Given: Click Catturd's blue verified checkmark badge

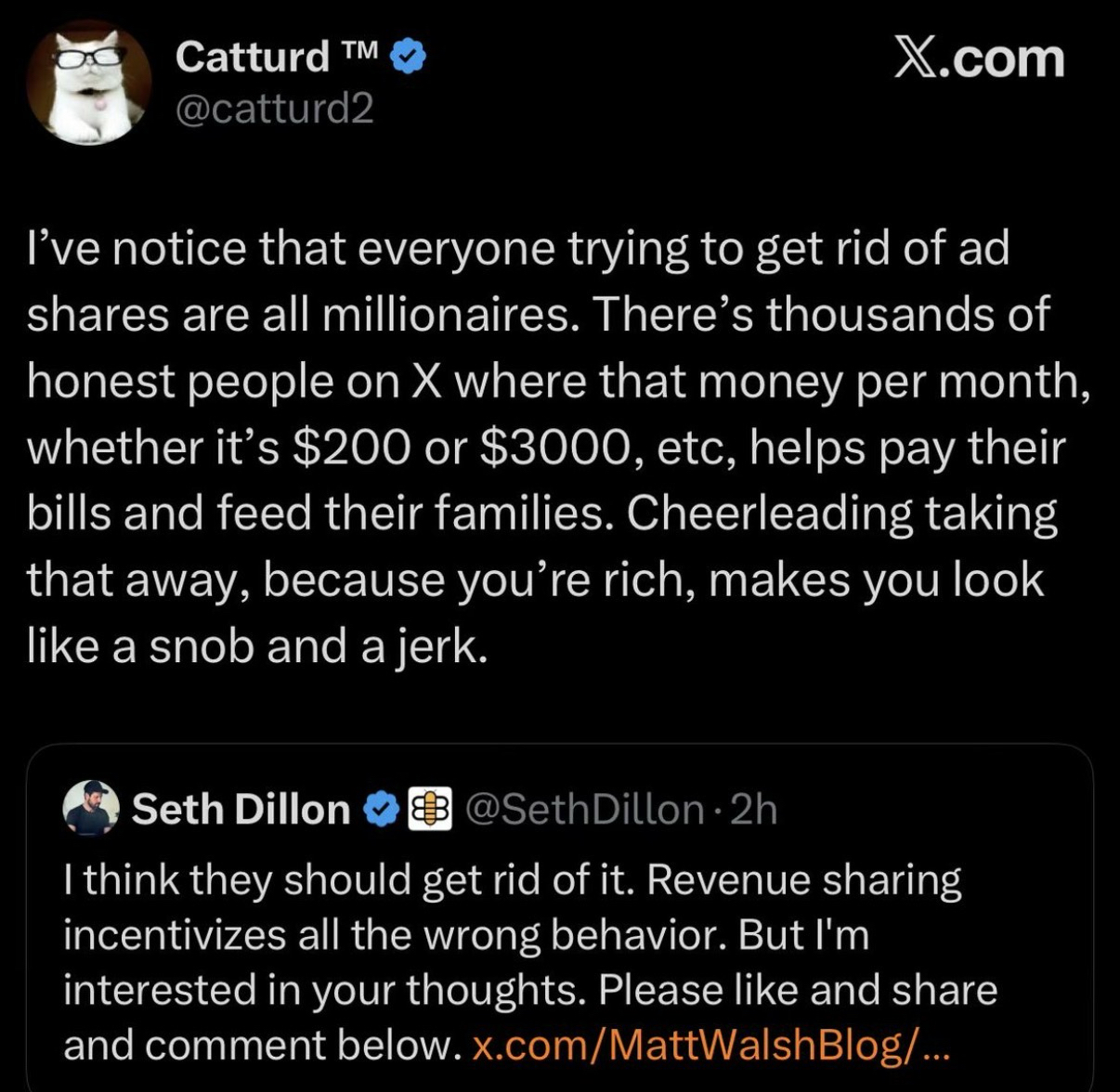Looking at the screenshot, I should (x=408, y=58).
